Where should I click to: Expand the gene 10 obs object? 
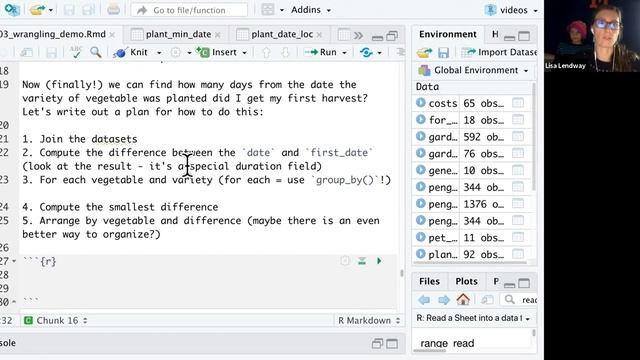click(420, 170)
